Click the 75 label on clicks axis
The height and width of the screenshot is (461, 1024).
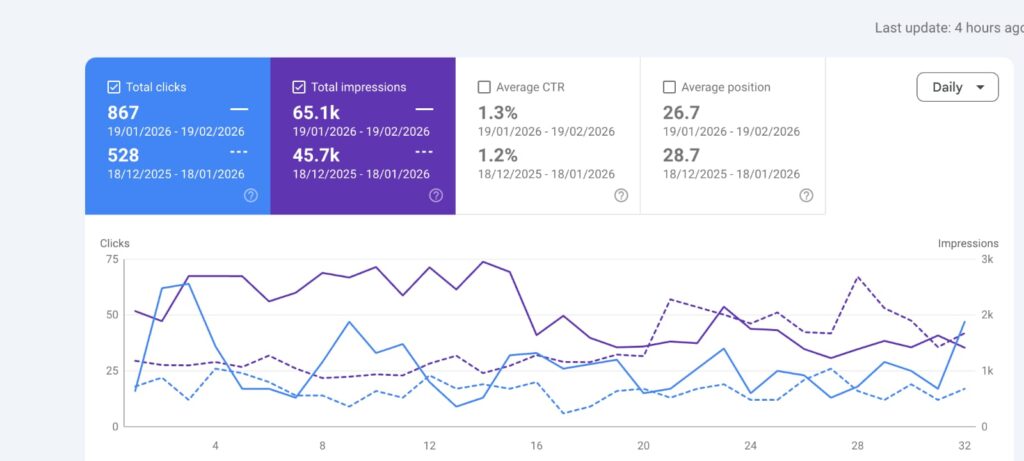112,259
